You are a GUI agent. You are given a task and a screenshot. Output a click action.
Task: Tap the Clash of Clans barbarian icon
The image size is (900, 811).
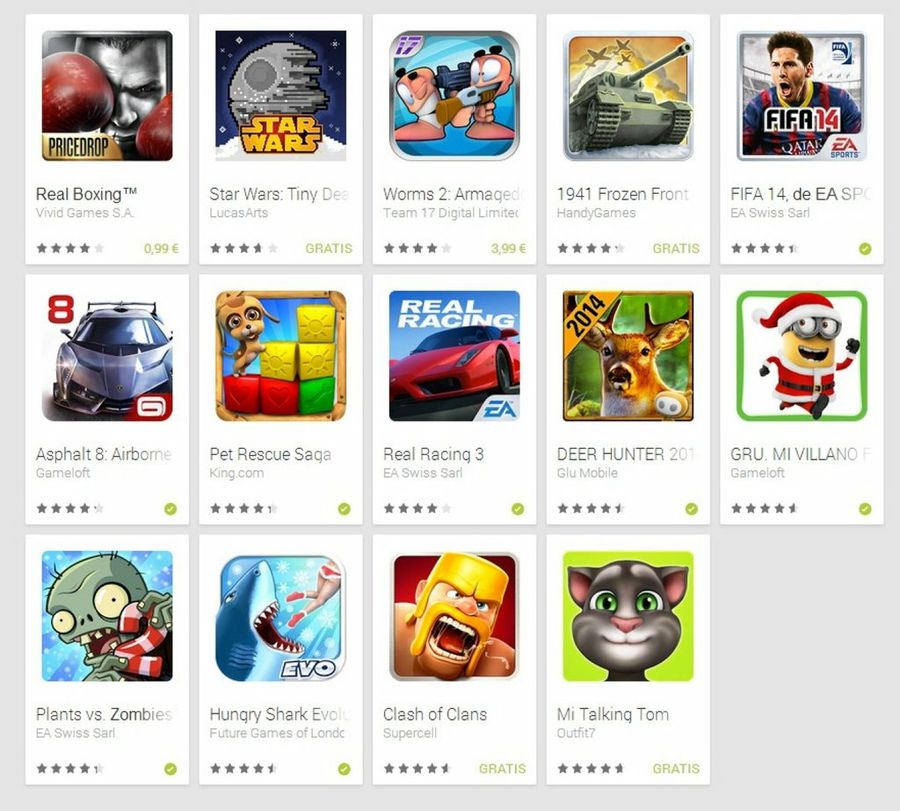pyautogui.click(x=454, y=616)
